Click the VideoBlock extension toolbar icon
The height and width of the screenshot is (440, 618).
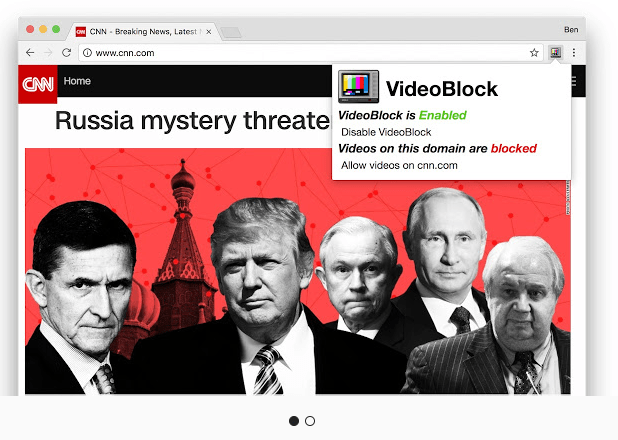click(555, 52)
